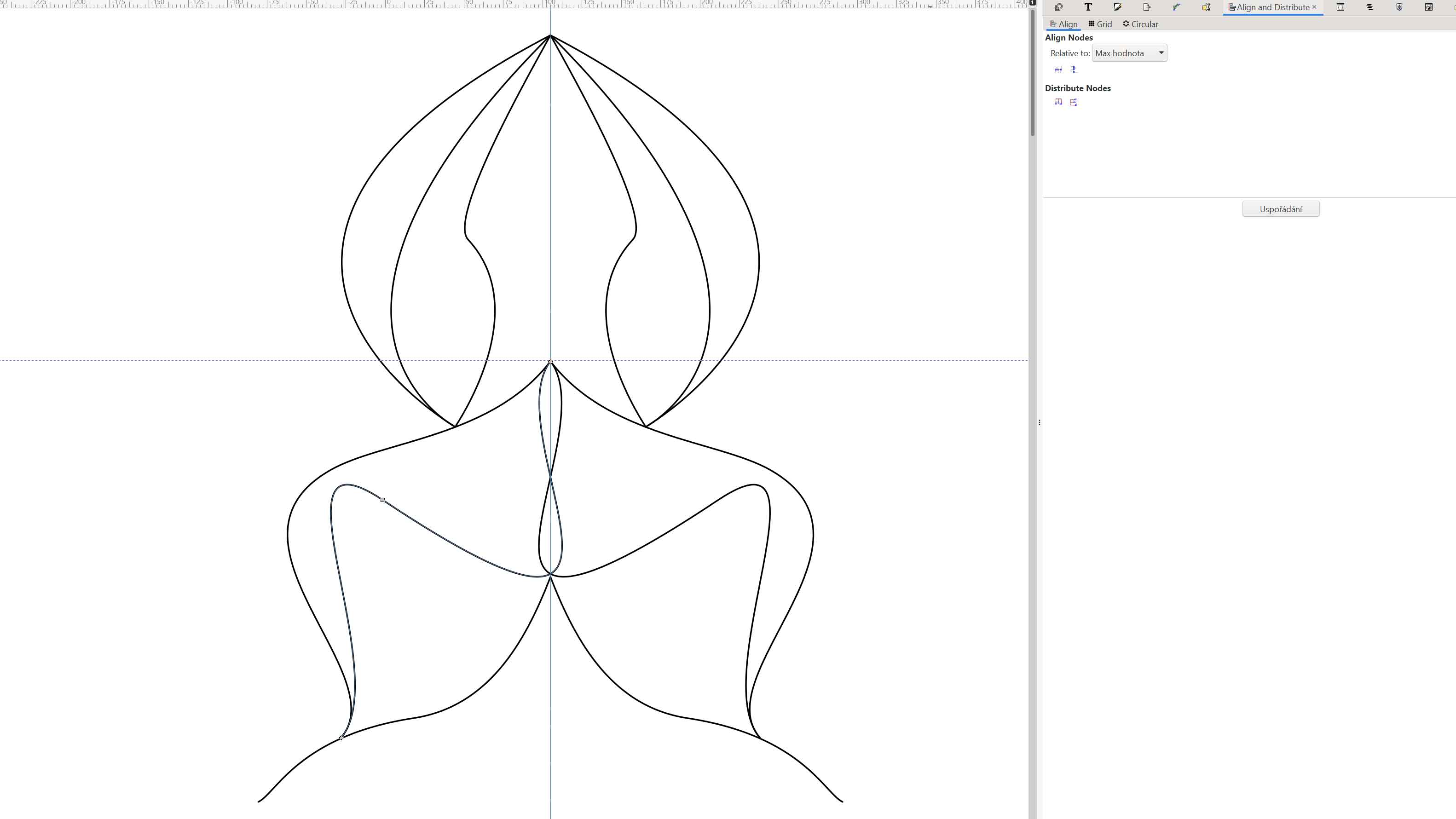Open the Path Effects dialog tab icon
Image resolution: width=1456 pixels, height=819 pixels.
(1176, 7)
